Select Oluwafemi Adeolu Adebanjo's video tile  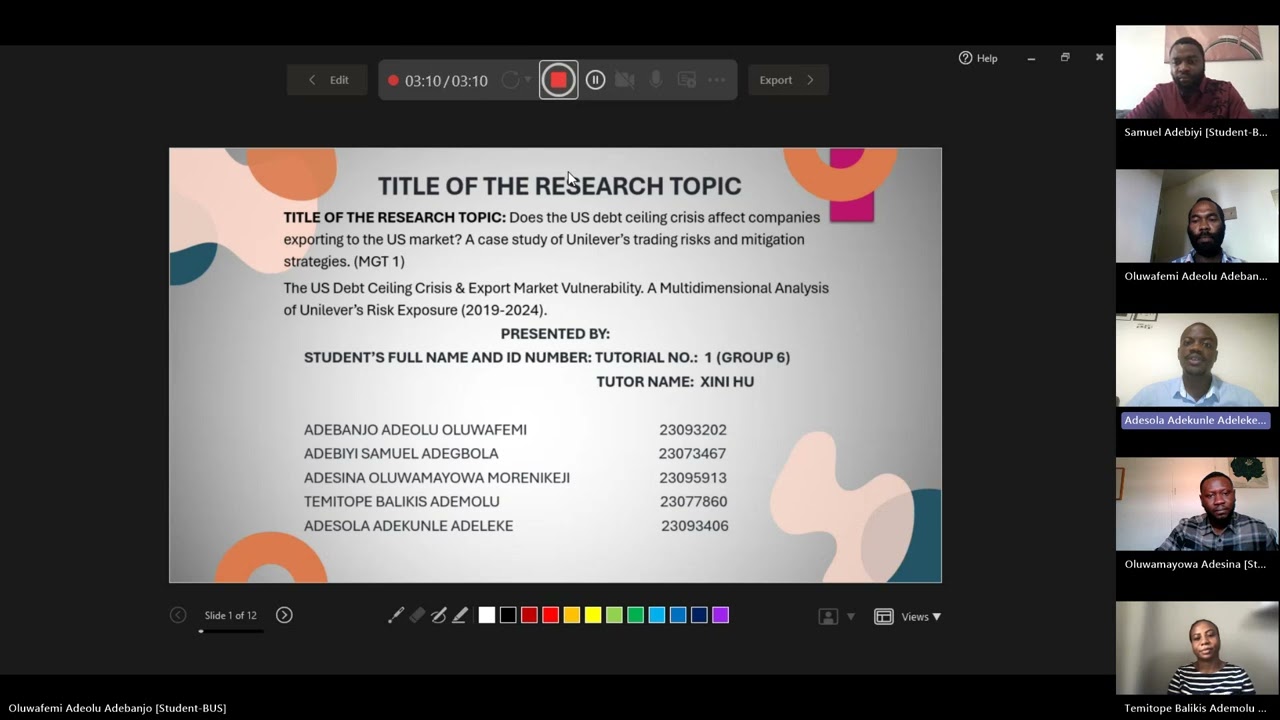1197,216
